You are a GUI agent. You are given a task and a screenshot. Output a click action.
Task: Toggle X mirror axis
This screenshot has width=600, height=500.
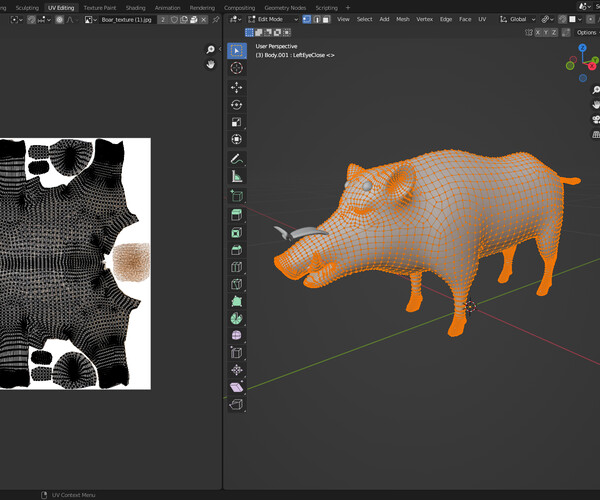tap(538, 33)
